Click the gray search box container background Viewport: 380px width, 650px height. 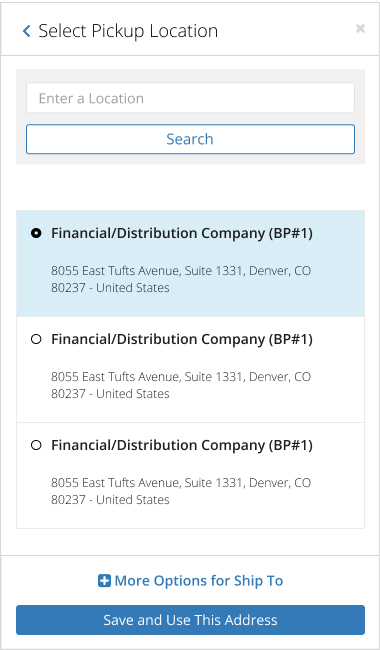point(190,76)
